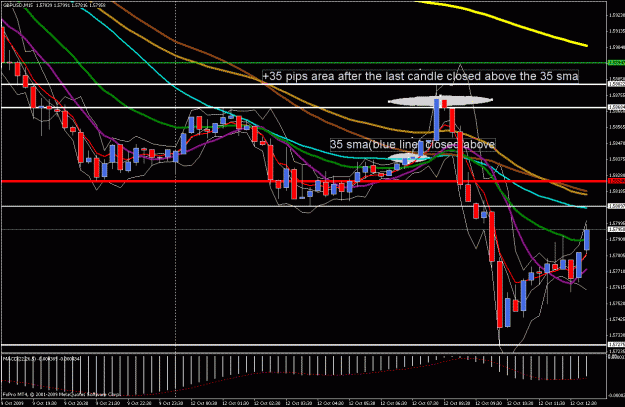Viewport: 625px width, 407px height.
Task: Click the '12 Oct 12:30' time axis label
Action: (x=582, y=403)
